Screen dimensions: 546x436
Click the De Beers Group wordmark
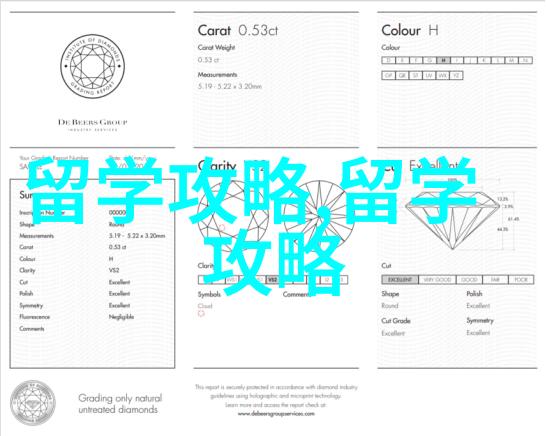pyautogui.click(x=93, y=123)
